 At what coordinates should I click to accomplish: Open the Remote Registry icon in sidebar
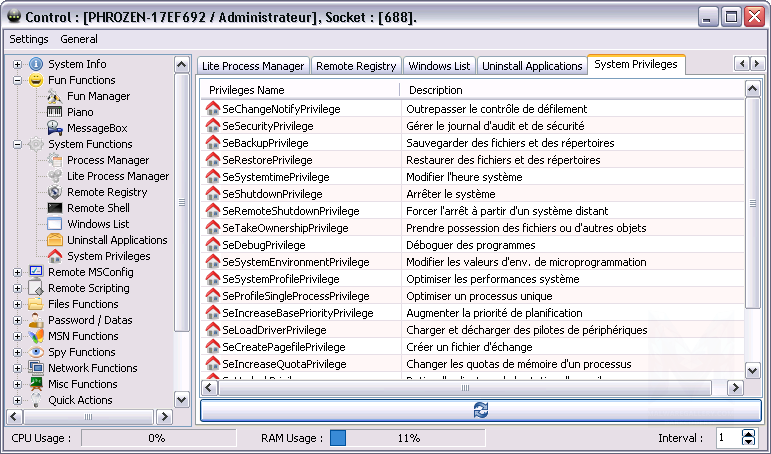tap(55, 192)
